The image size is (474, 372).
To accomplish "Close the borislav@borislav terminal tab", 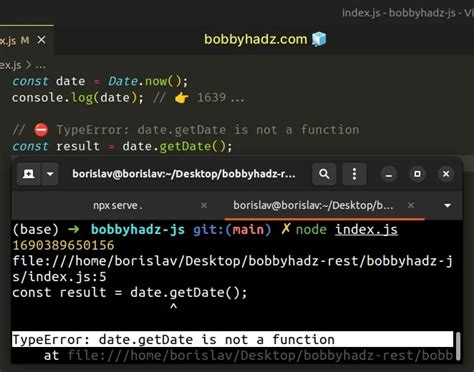I will click(411, 205).
